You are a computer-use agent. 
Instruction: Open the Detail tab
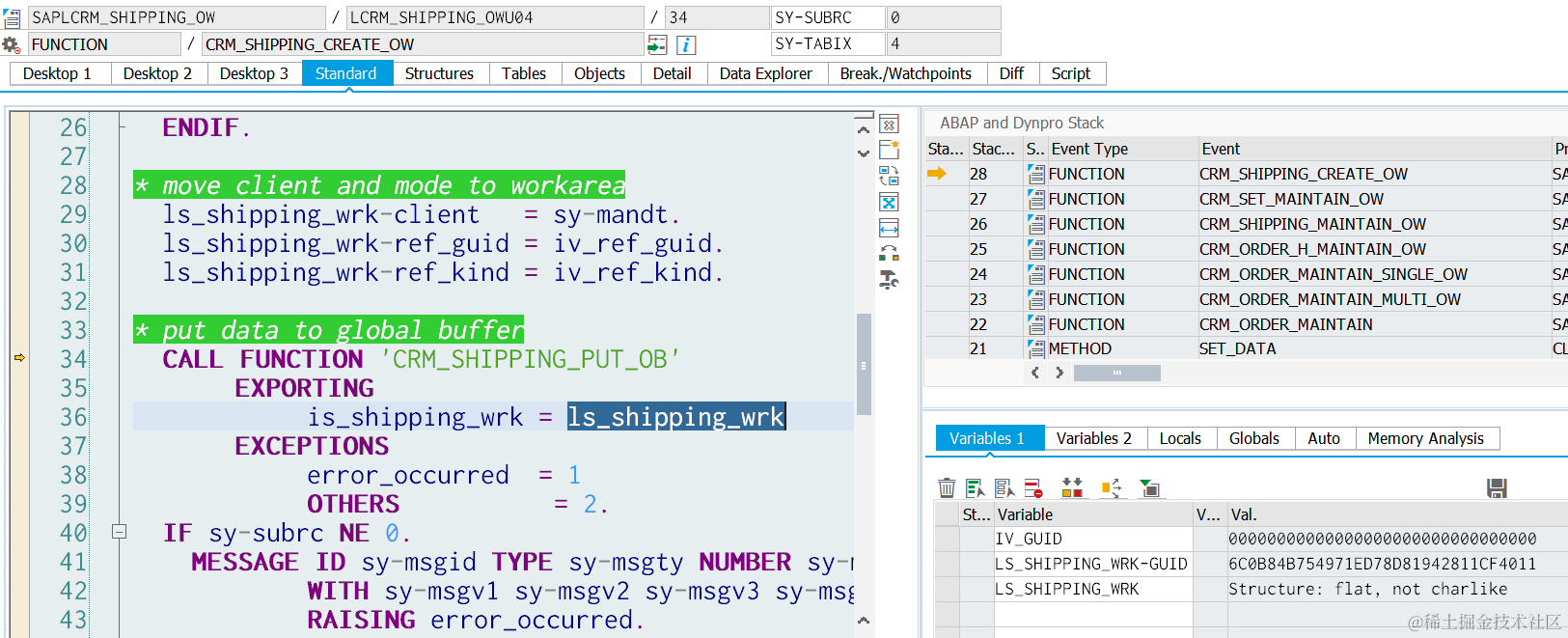[672, 73]
